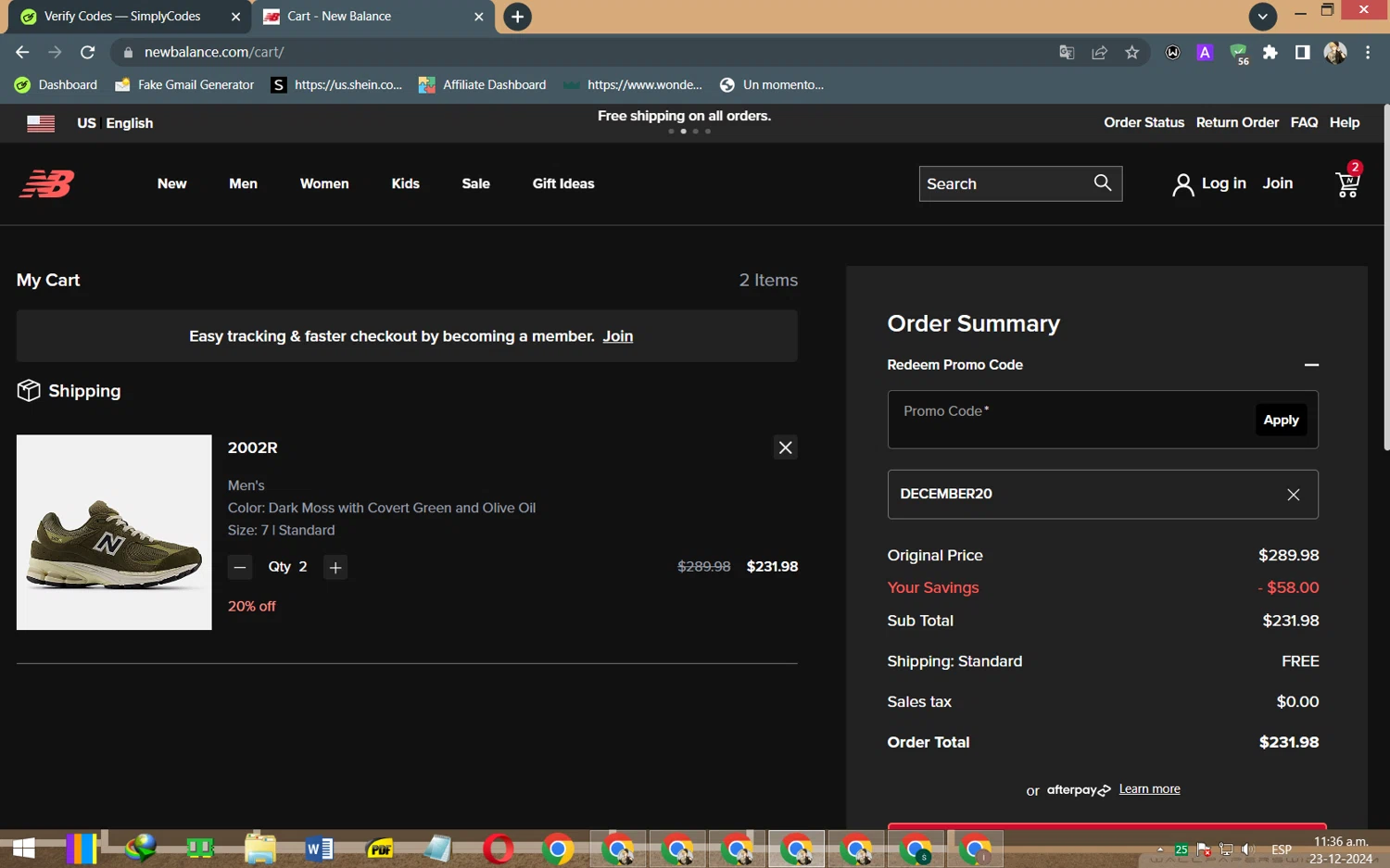Reload the page

(87, 52)
